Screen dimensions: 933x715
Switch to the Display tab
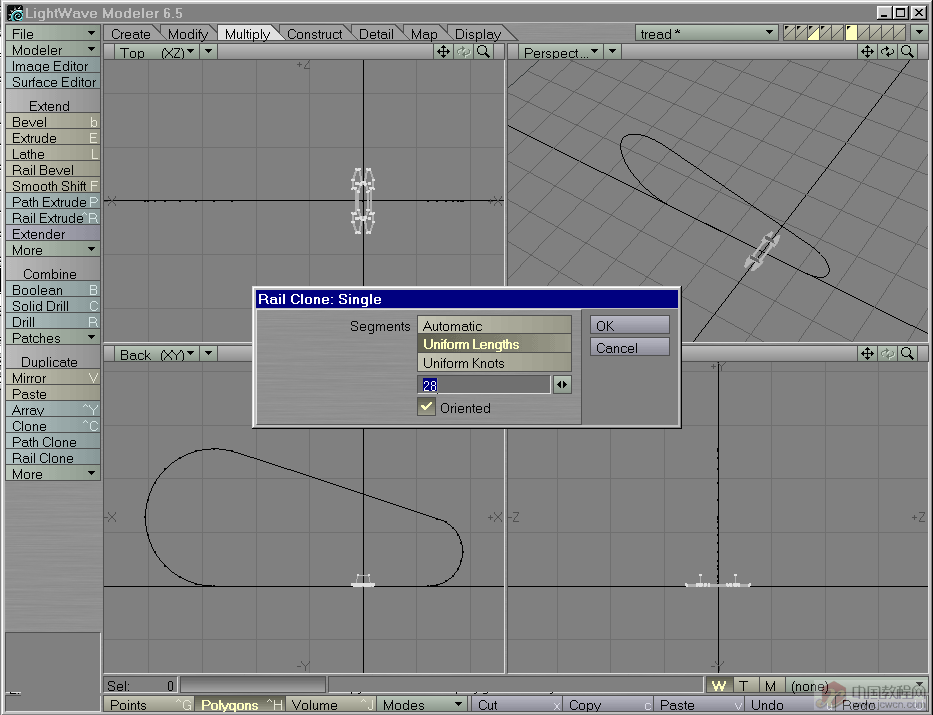[478, 34]
